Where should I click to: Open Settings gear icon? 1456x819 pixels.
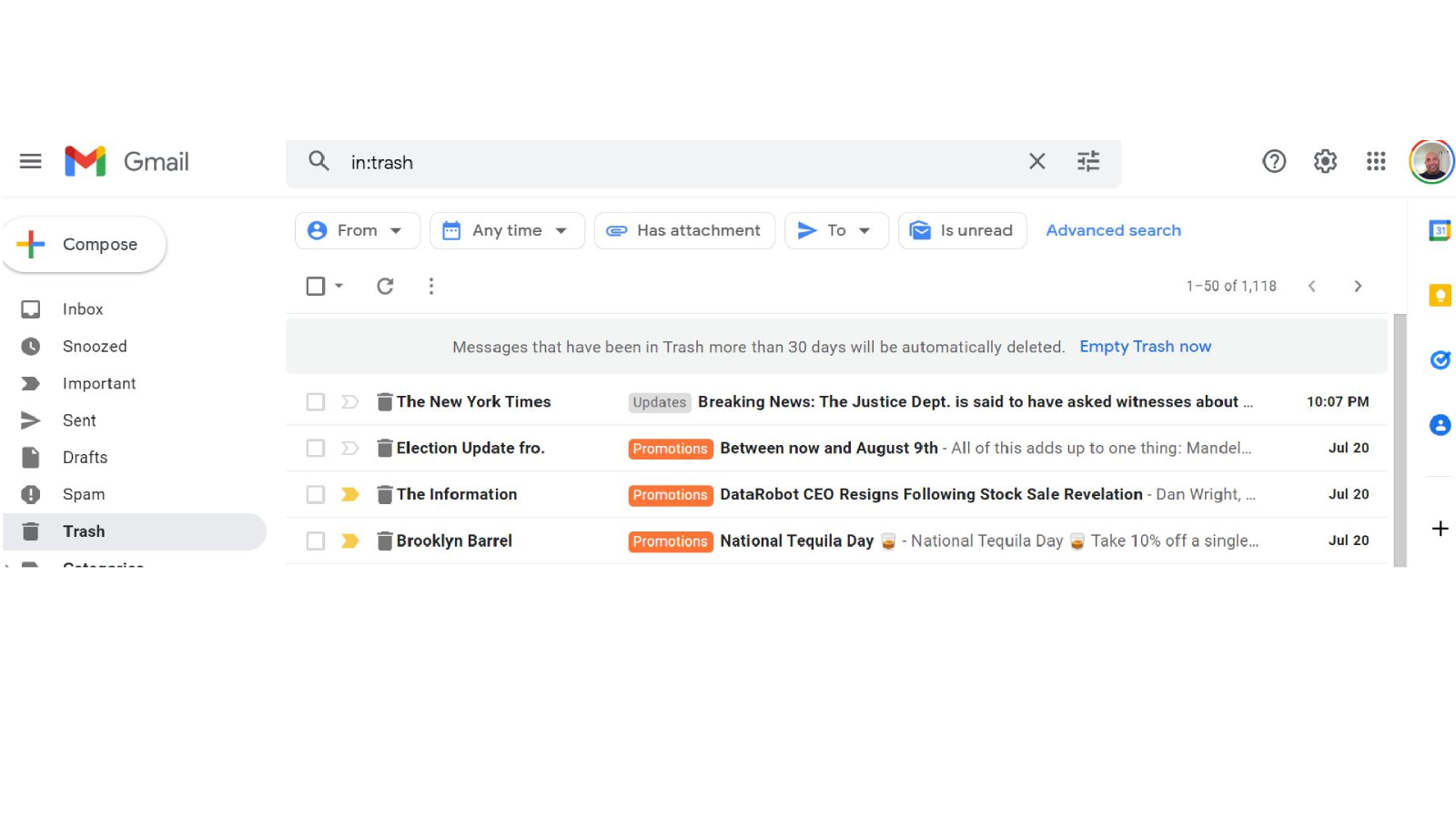(1325, 162)
